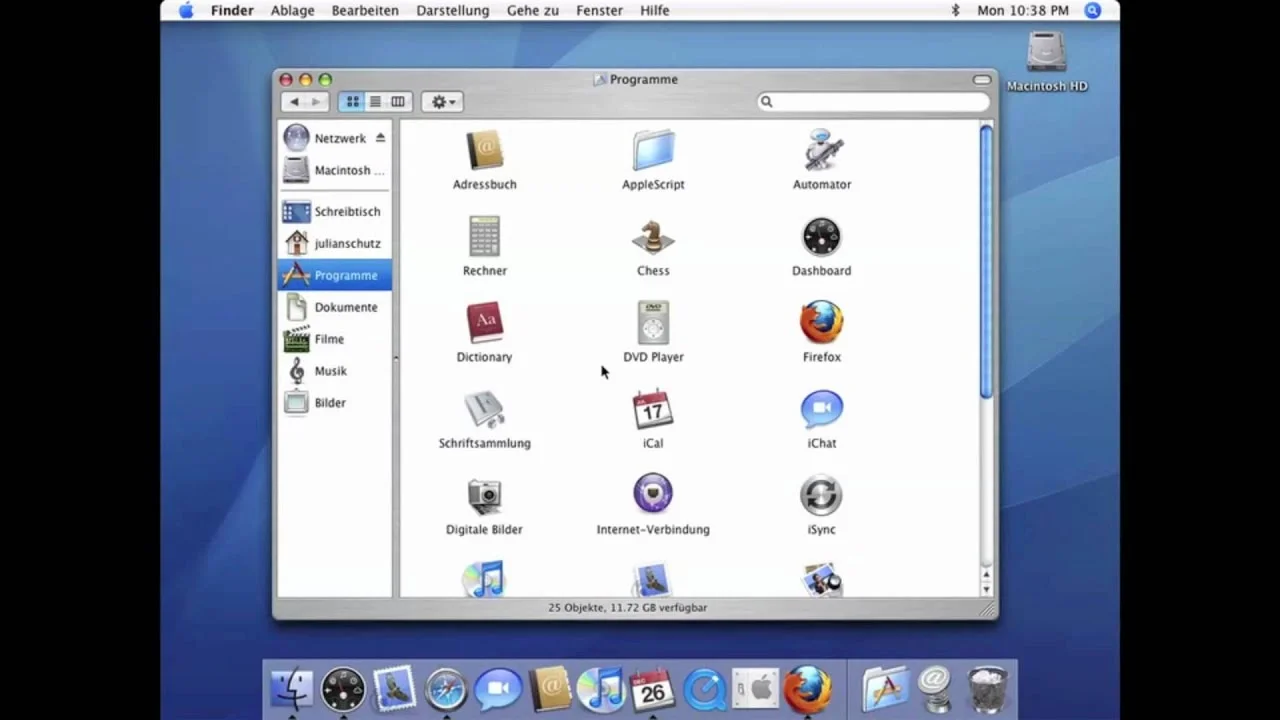Open System Preferences in the Dock
This screenshot has height=720, width=1280.
756,689
